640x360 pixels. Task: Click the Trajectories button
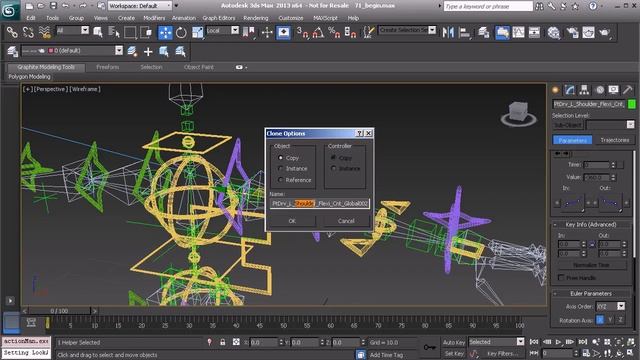click(x=614, y=140)
